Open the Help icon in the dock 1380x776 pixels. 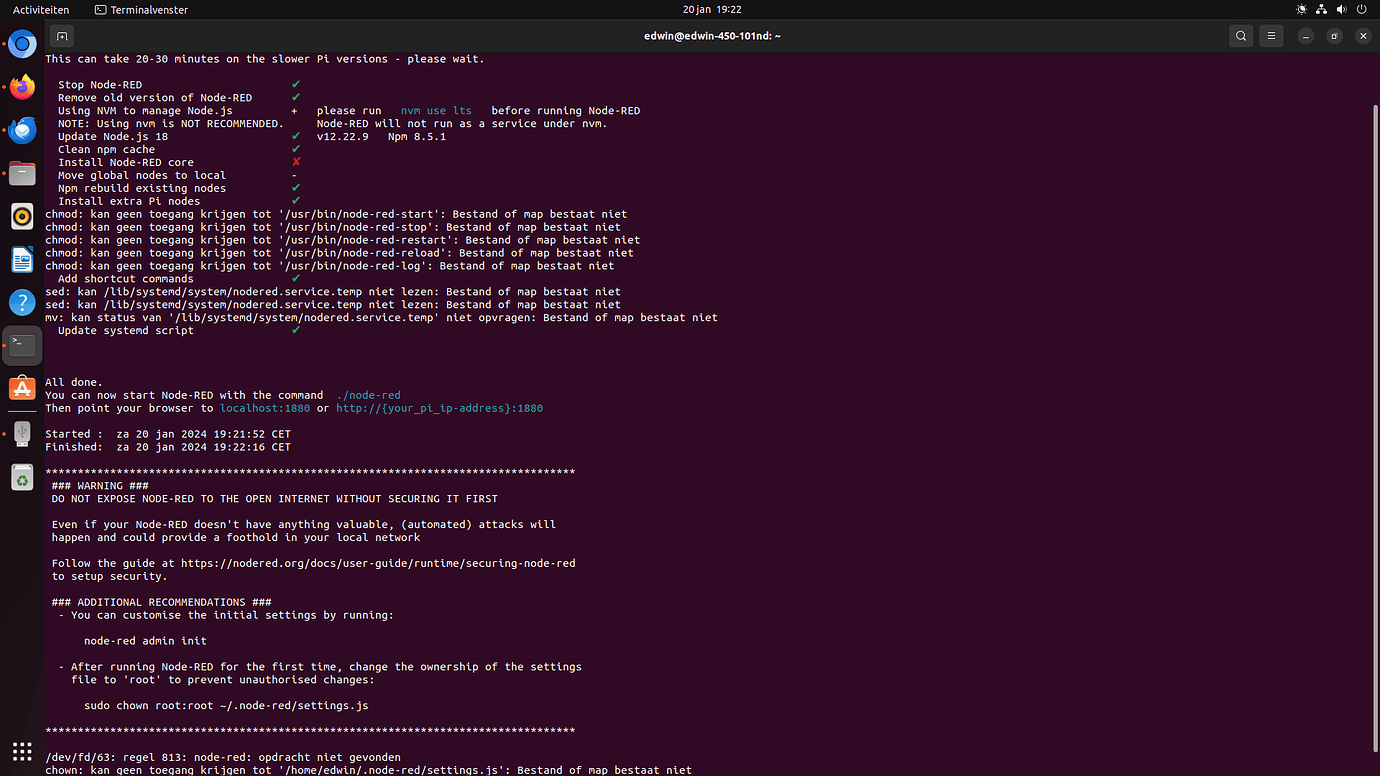(22, 302)
